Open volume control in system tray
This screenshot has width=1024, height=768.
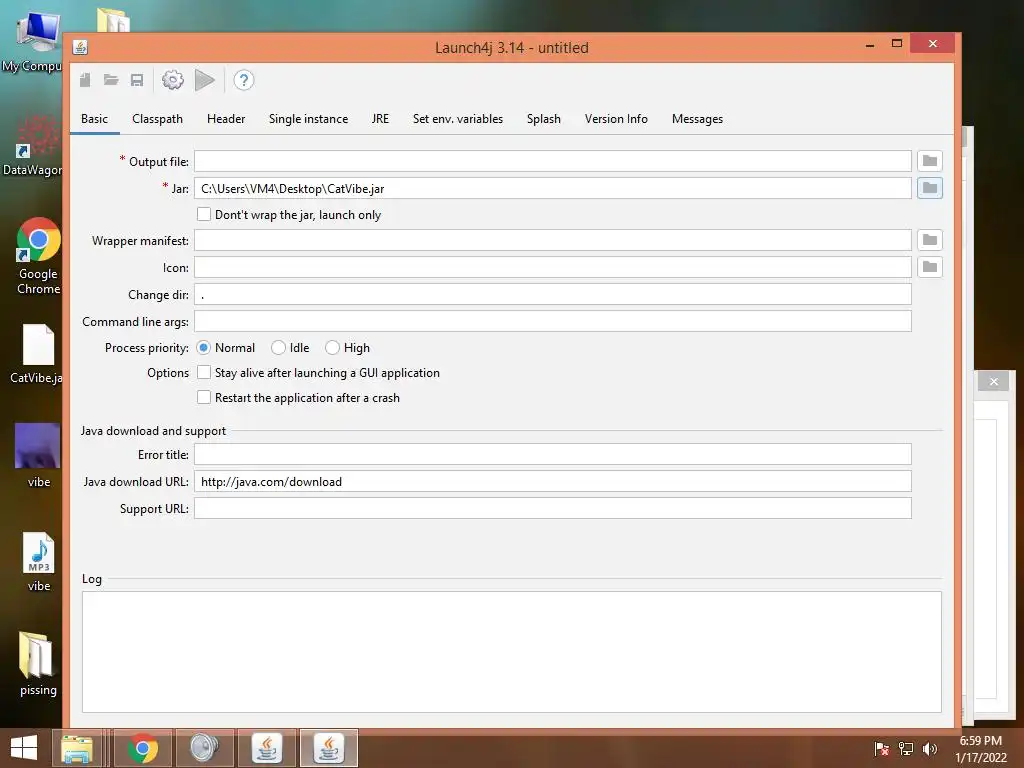pos(929,748)
